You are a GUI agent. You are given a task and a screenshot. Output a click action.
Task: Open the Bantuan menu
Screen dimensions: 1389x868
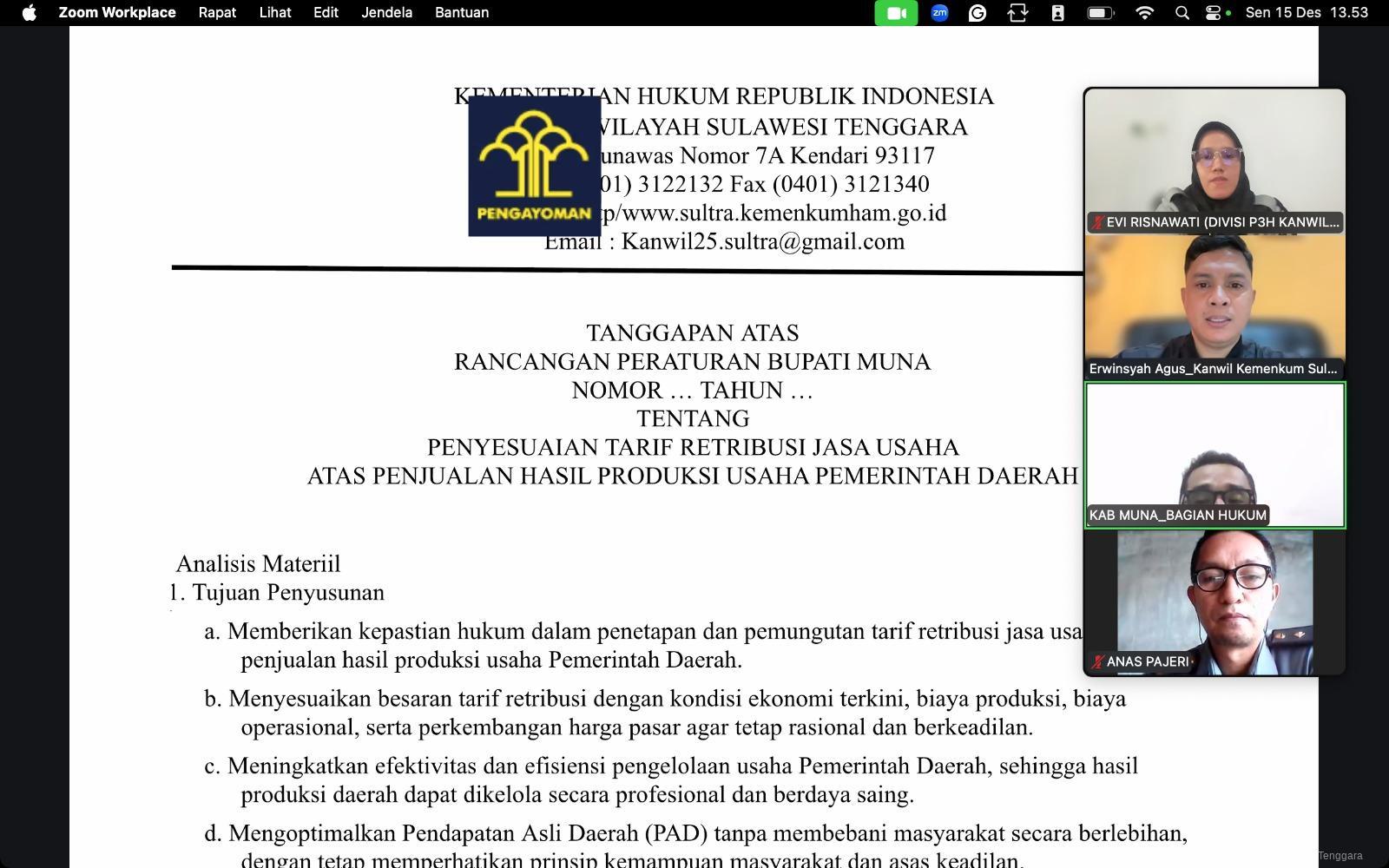click(461, 13)
